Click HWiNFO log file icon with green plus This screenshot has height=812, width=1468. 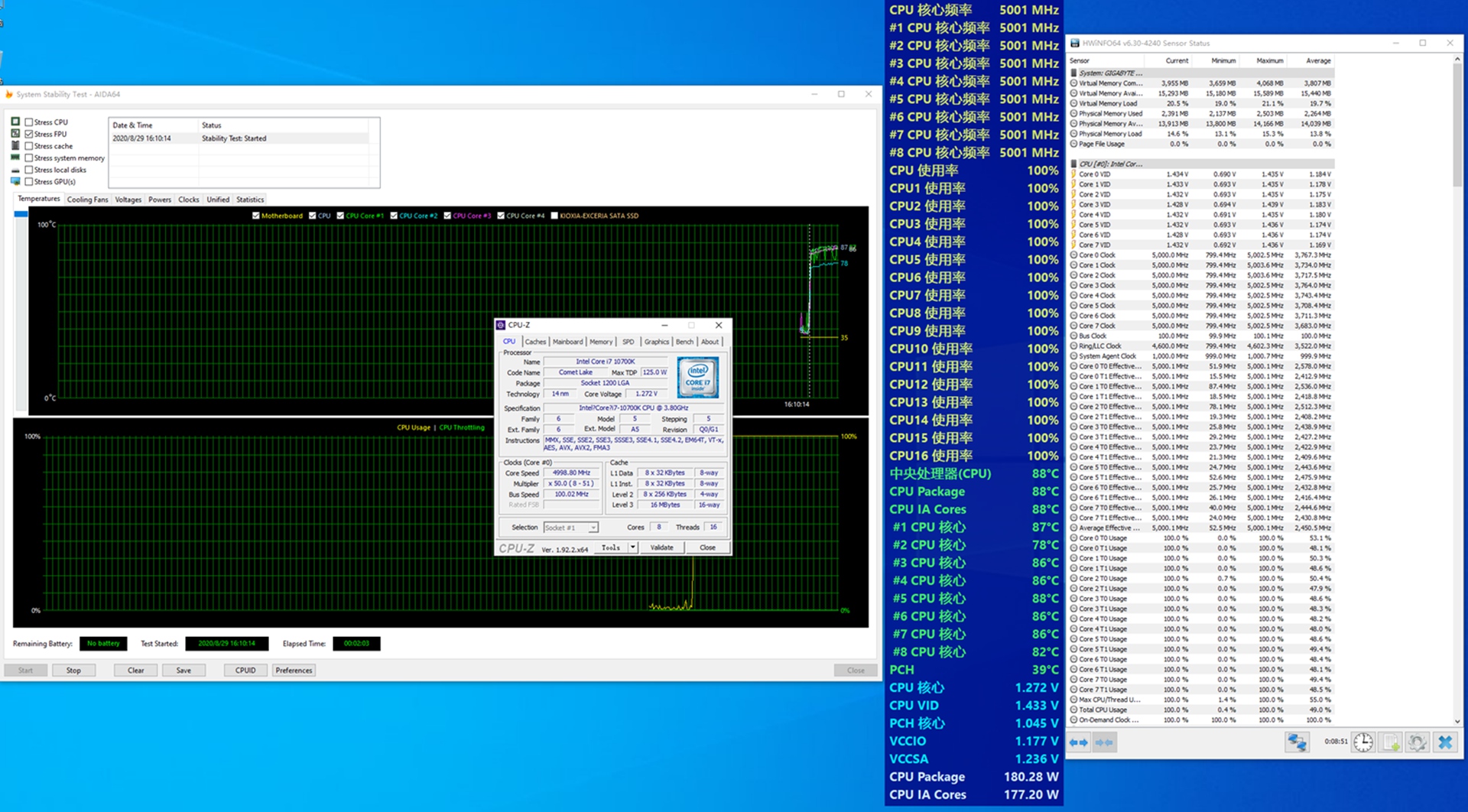pyautogui.click(x=1391, y=742)
